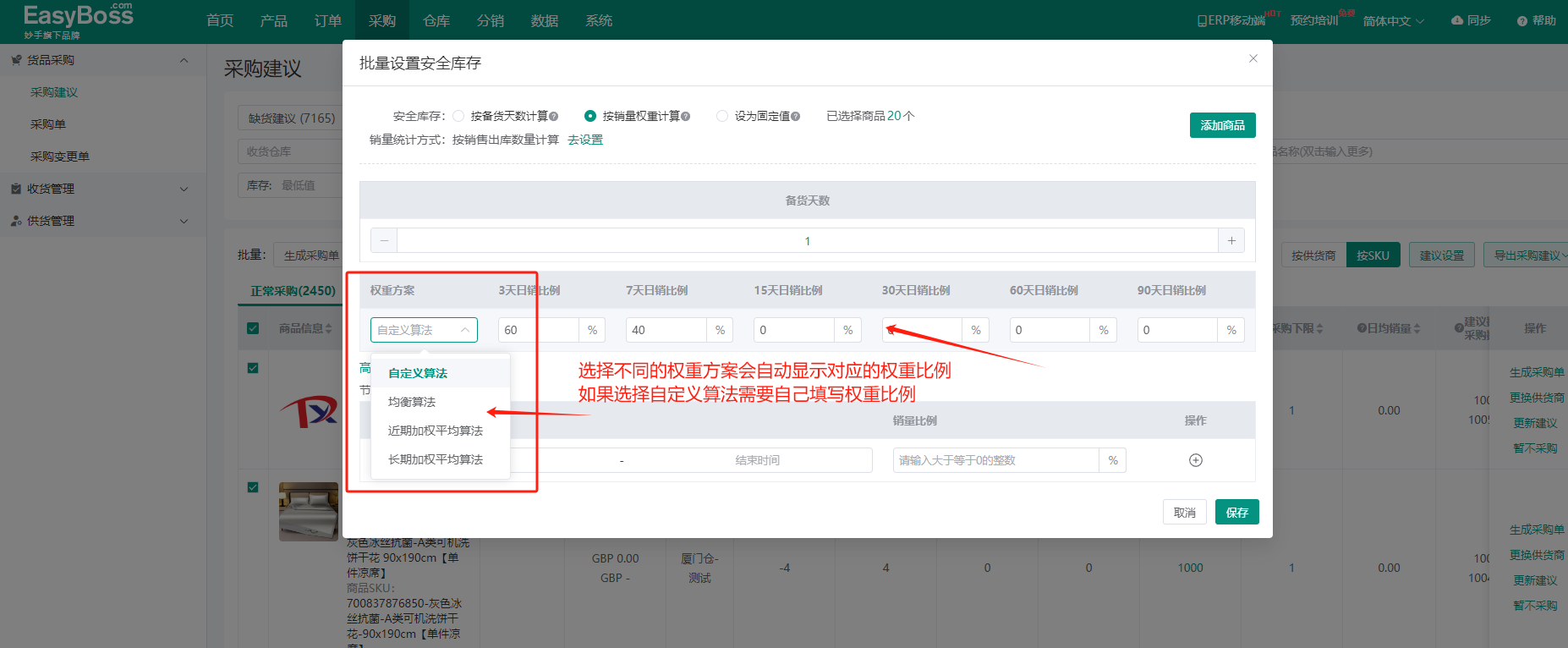Open the 仓库 top menu
1568x648 pixels.
pyautogui.click(x=436, y=20)
